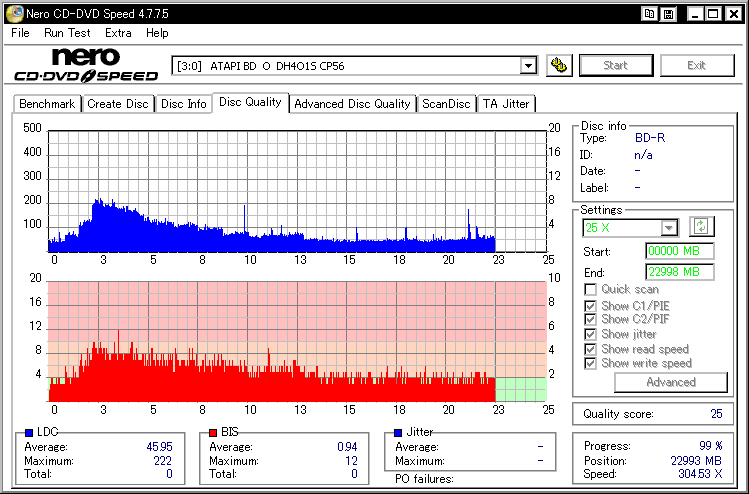Click the refresh speed settings icon
The image size is (749, 494).
[x=701, y=226]
